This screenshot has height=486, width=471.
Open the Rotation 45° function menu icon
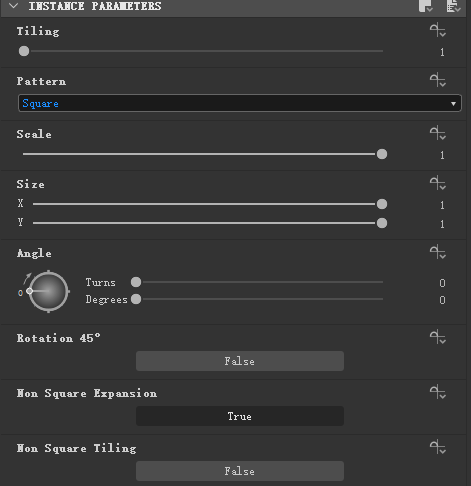click(438, 337)
